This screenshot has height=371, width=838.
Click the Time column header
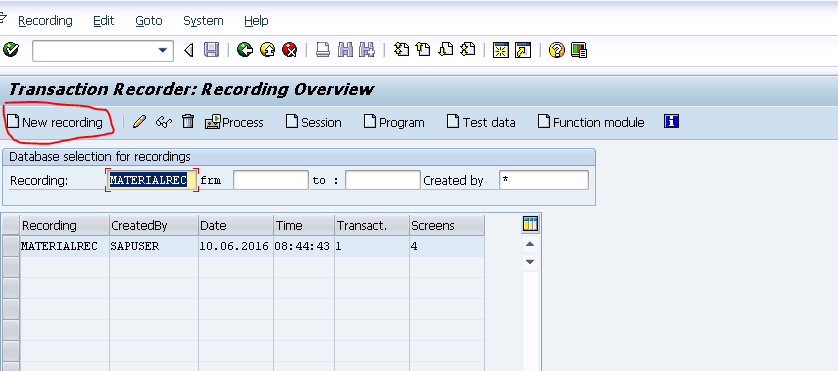coord(304,226)
